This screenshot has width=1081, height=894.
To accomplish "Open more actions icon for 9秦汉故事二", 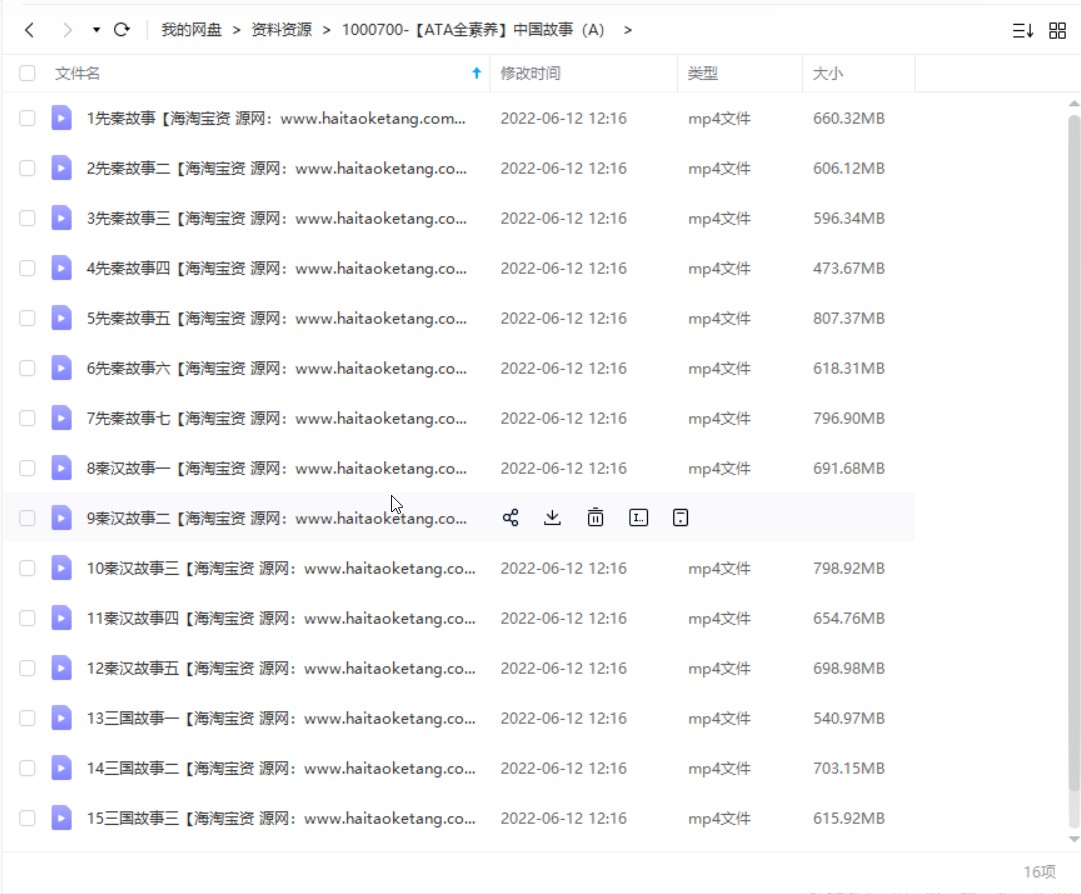I will click(x=680, y=518).
